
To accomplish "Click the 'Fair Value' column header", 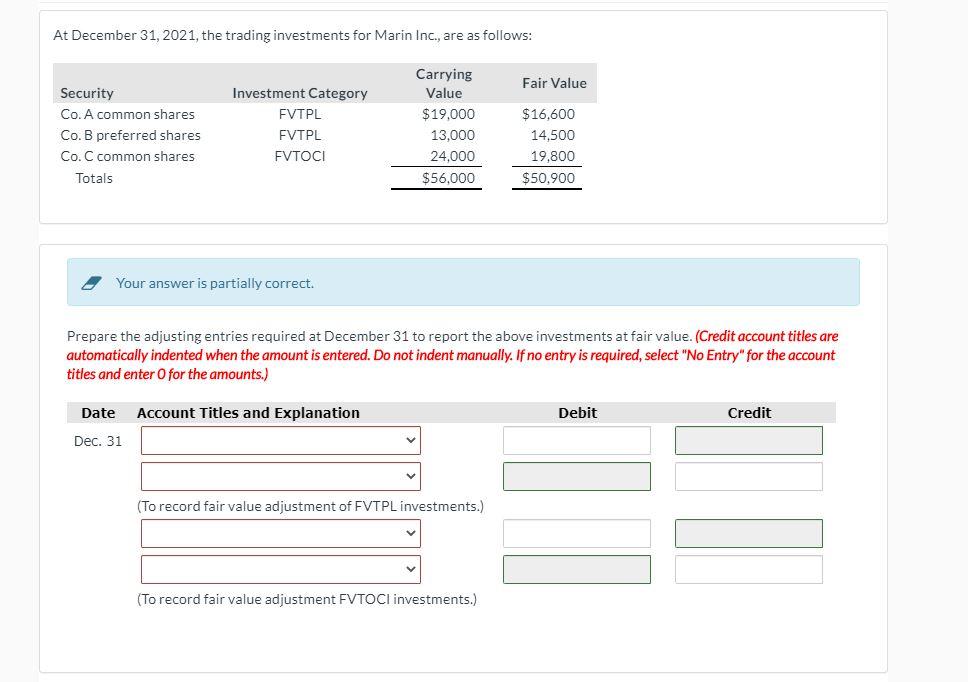I will point(554,83).
